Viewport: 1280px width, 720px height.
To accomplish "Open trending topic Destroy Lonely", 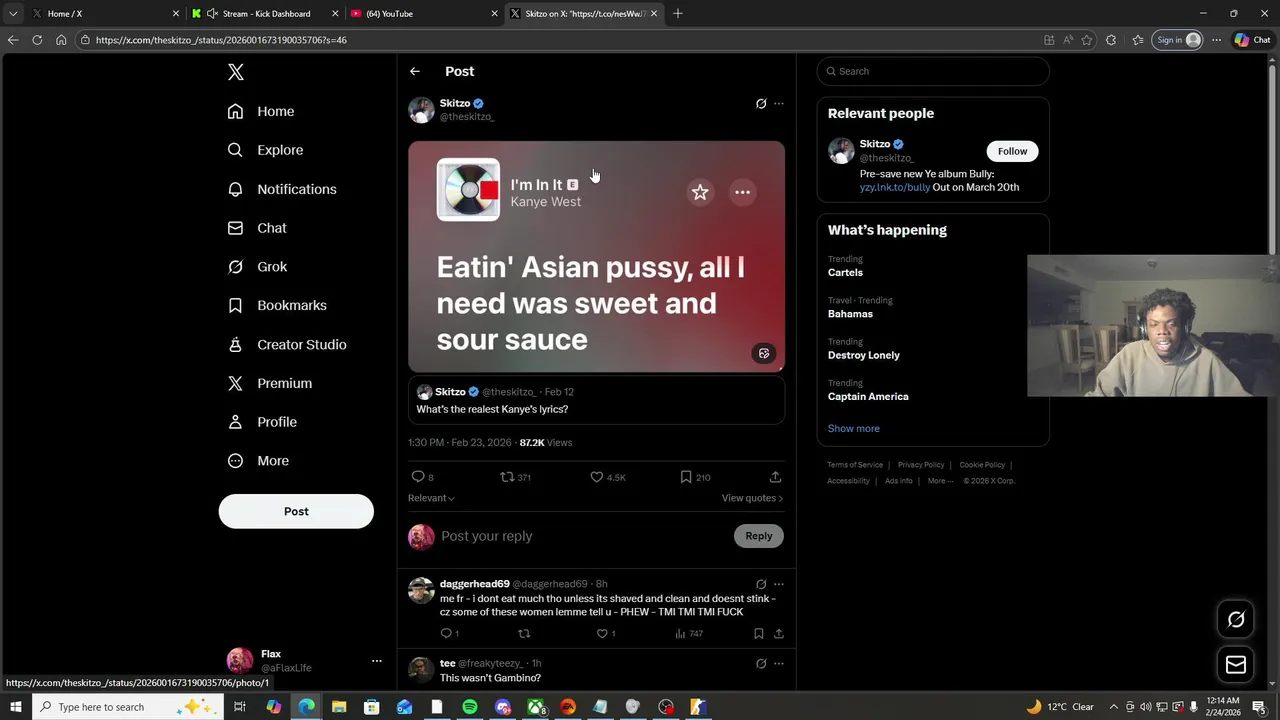I will (x=864, y=355).
